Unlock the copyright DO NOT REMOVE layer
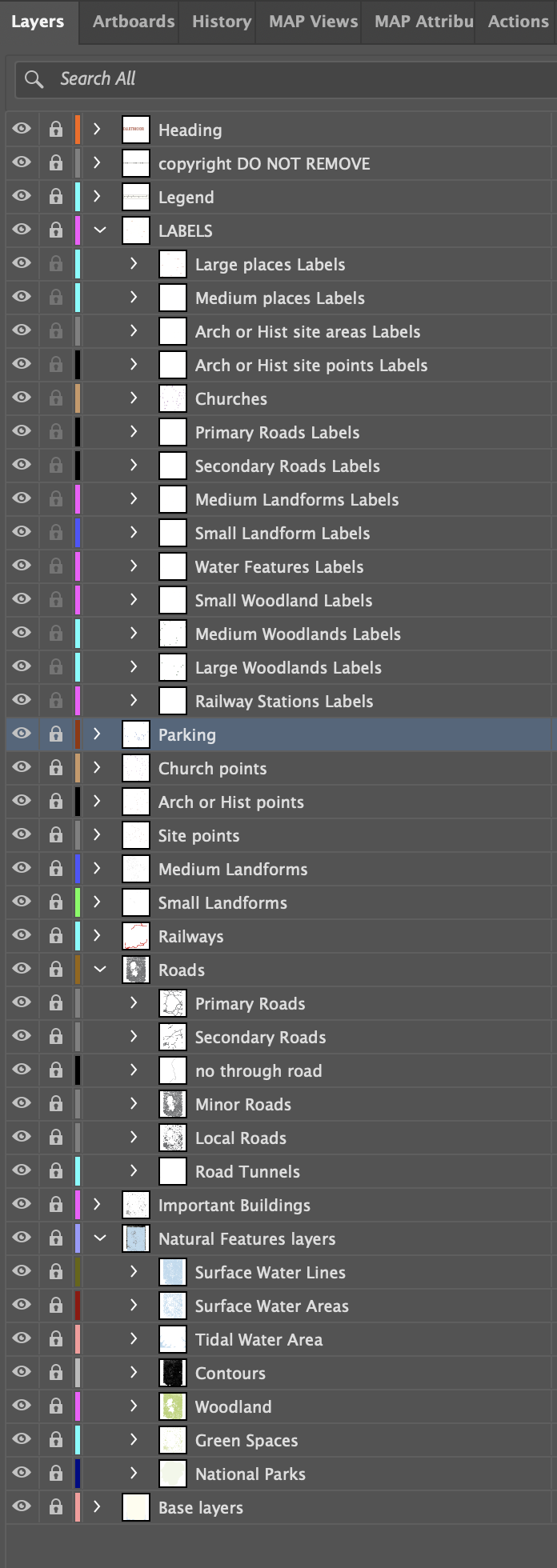Viewport: 557px width, 1568px height. 56,163
